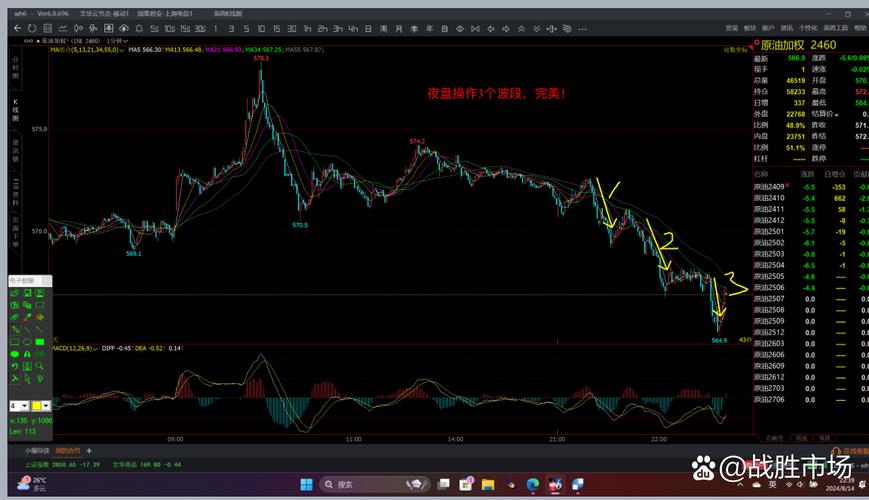Select contract 原油2603 in the list
The width and height of the screenshot is (869, 500).
click(769, 343)
